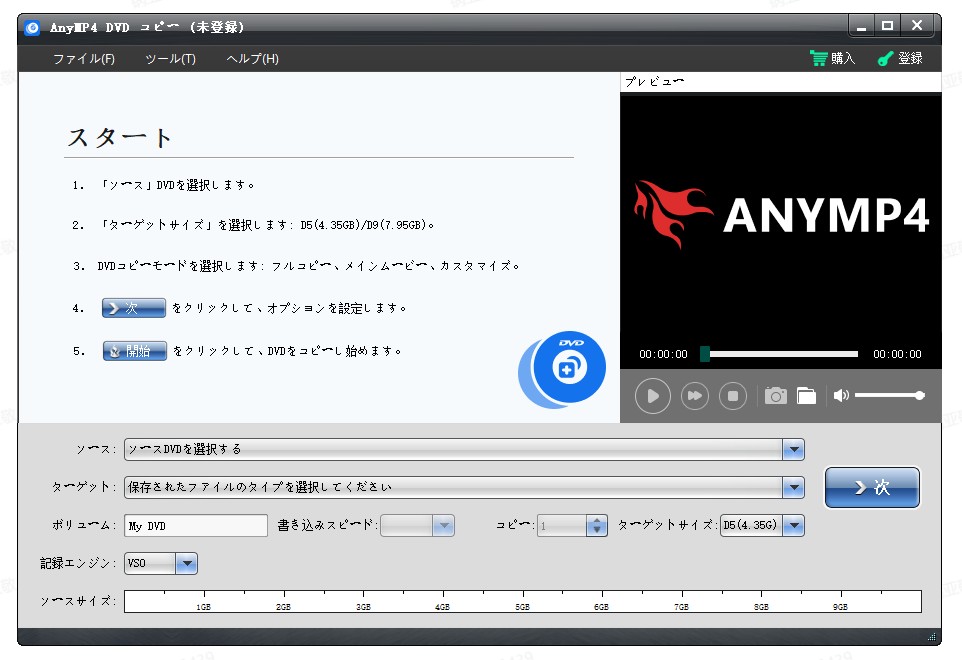Click the プレビュー panel label
962x660 pixels.
pyautogui.click(x=654, y=82)
